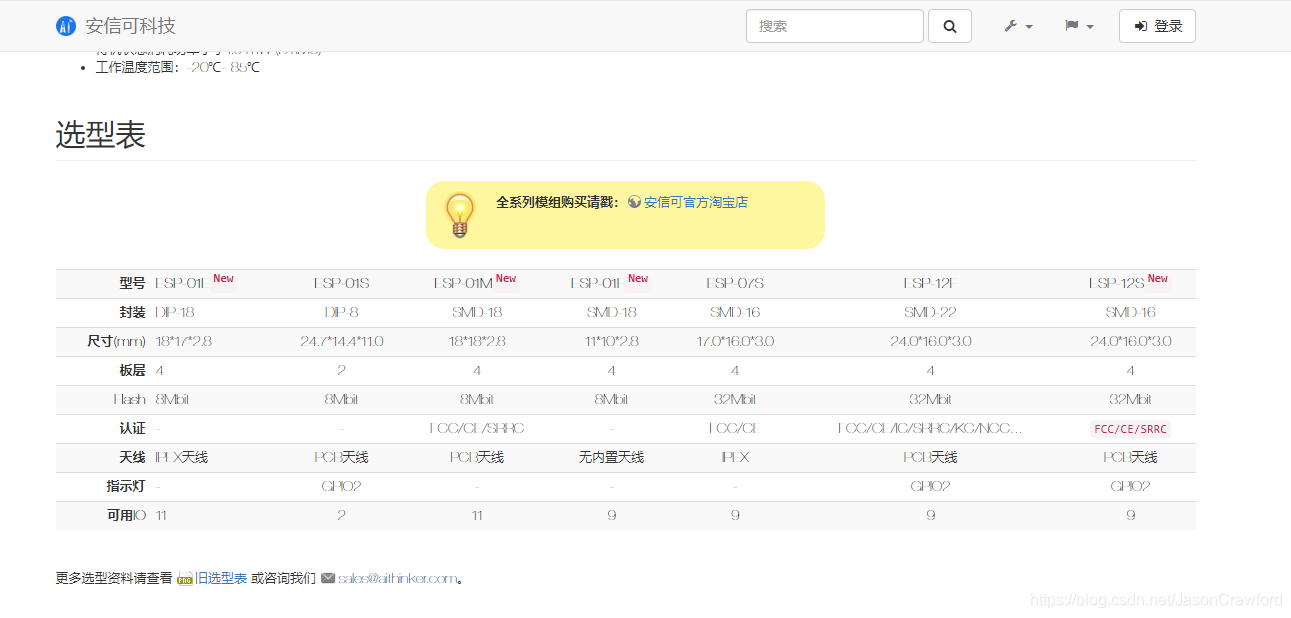Open the wrench tools dropdown
The height and width of the screenshot is (618, 1291).
(x=1018, y=26)
